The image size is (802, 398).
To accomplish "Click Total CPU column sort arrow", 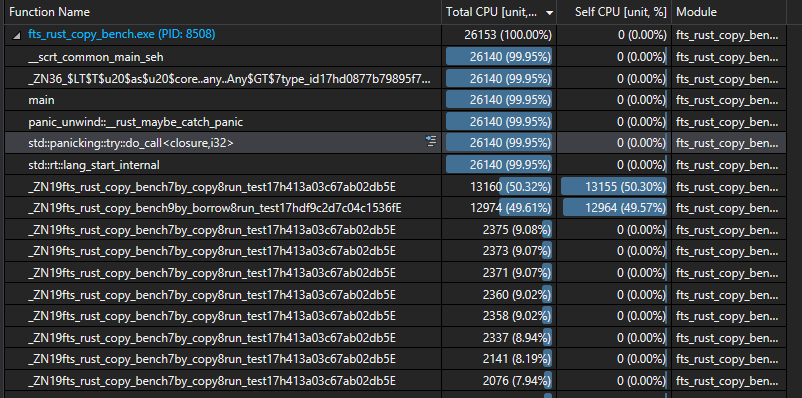I will [550, 13].
